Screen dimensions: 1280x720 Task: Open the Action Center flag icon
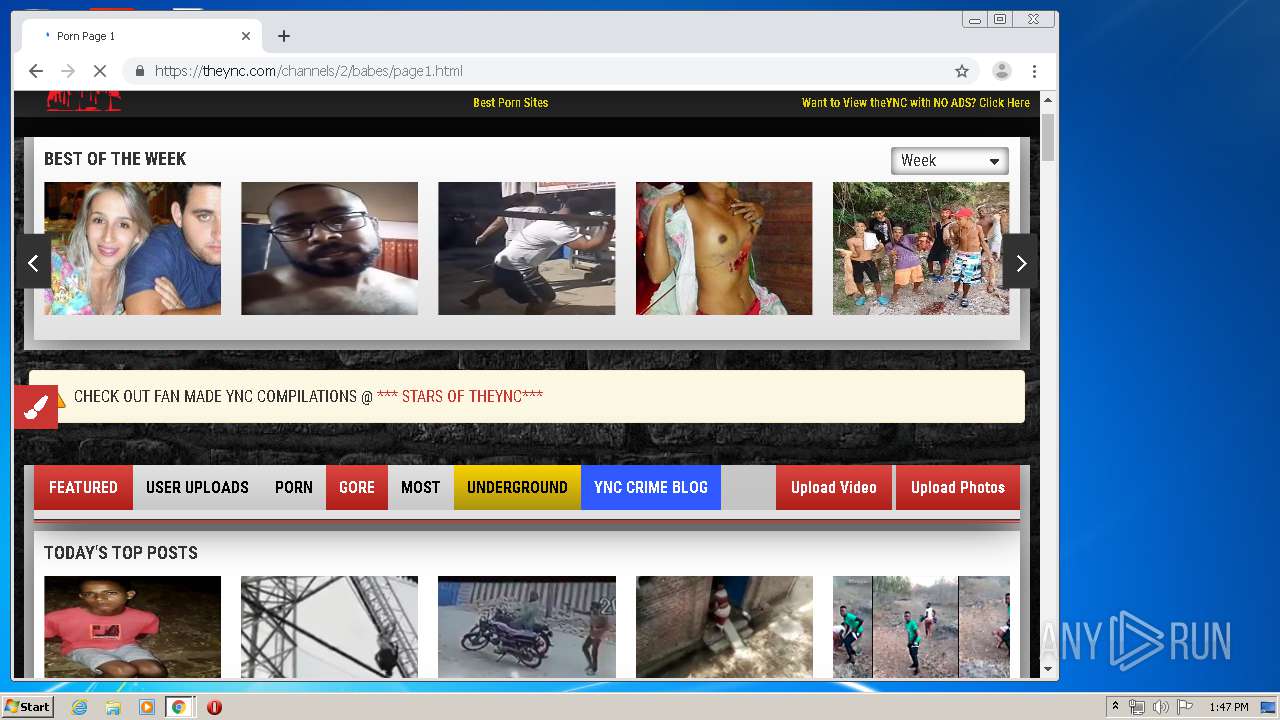pos(1185,707)
